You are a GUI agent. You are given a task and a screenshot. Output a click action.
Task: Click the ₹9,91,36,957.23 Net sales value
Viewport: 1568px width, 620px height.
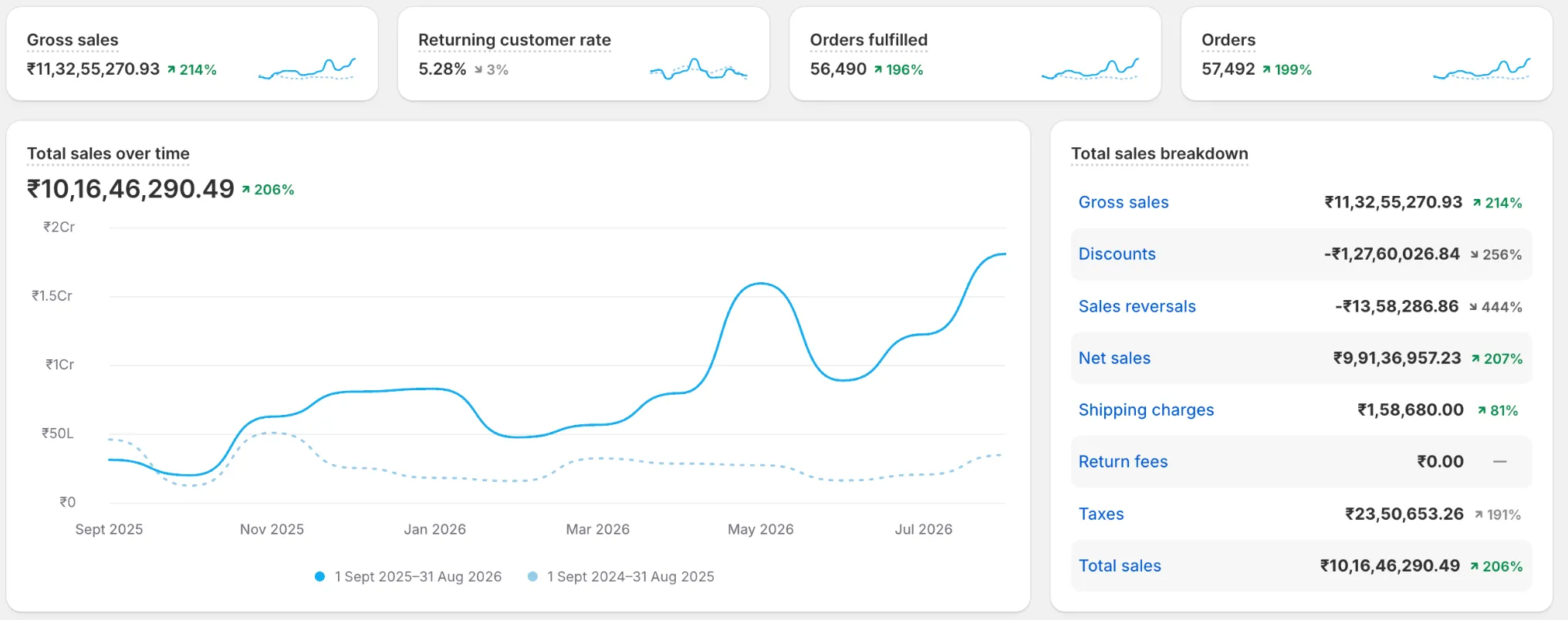[x=1397, y=359]
